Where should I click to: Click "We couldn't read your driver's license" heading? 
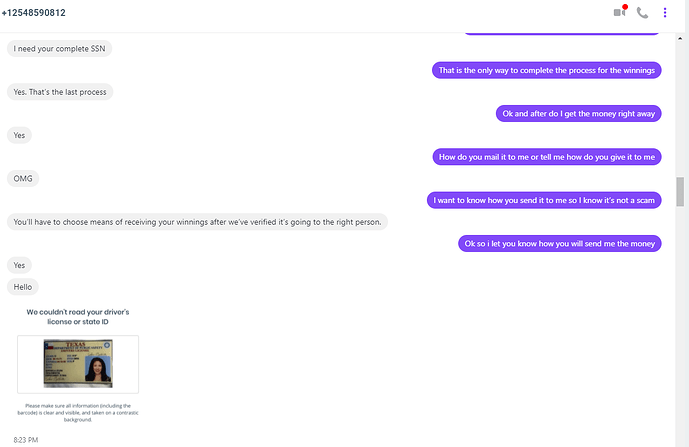(78, 316)
